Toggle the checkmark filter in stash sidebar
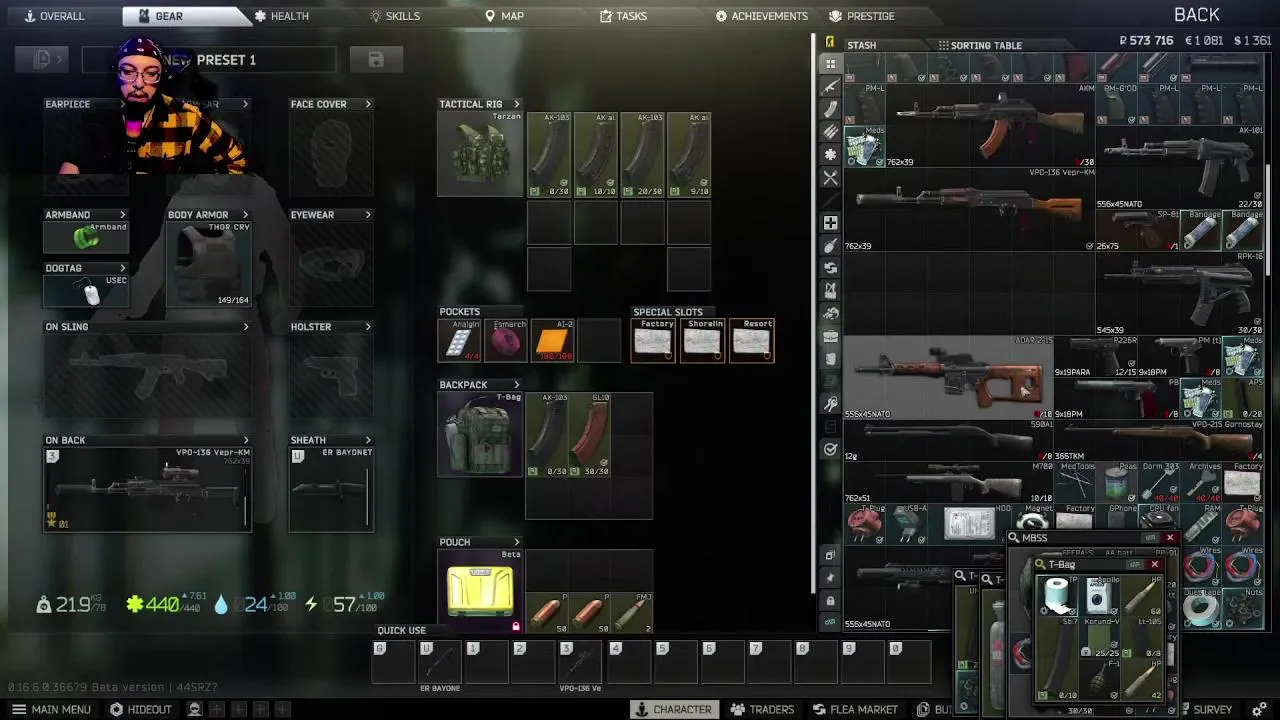Screen dimensions: 1280x720 click(830, 449)
